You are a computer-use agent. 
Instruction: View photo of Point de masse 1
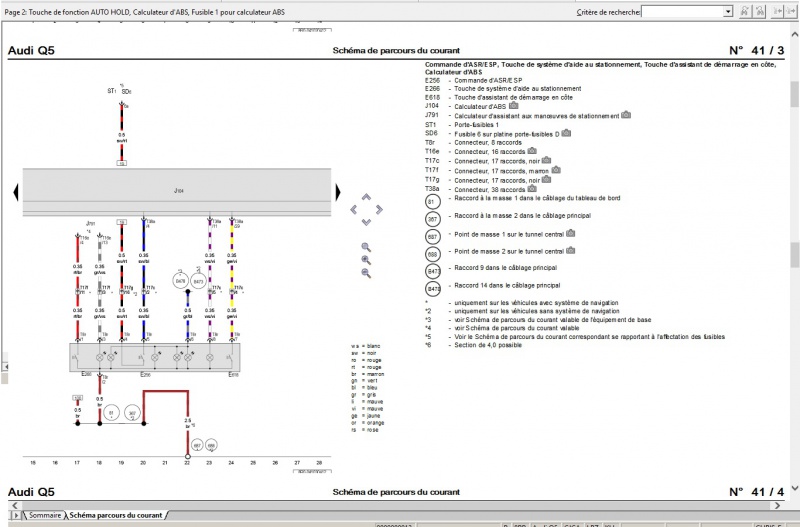[572, 236]
